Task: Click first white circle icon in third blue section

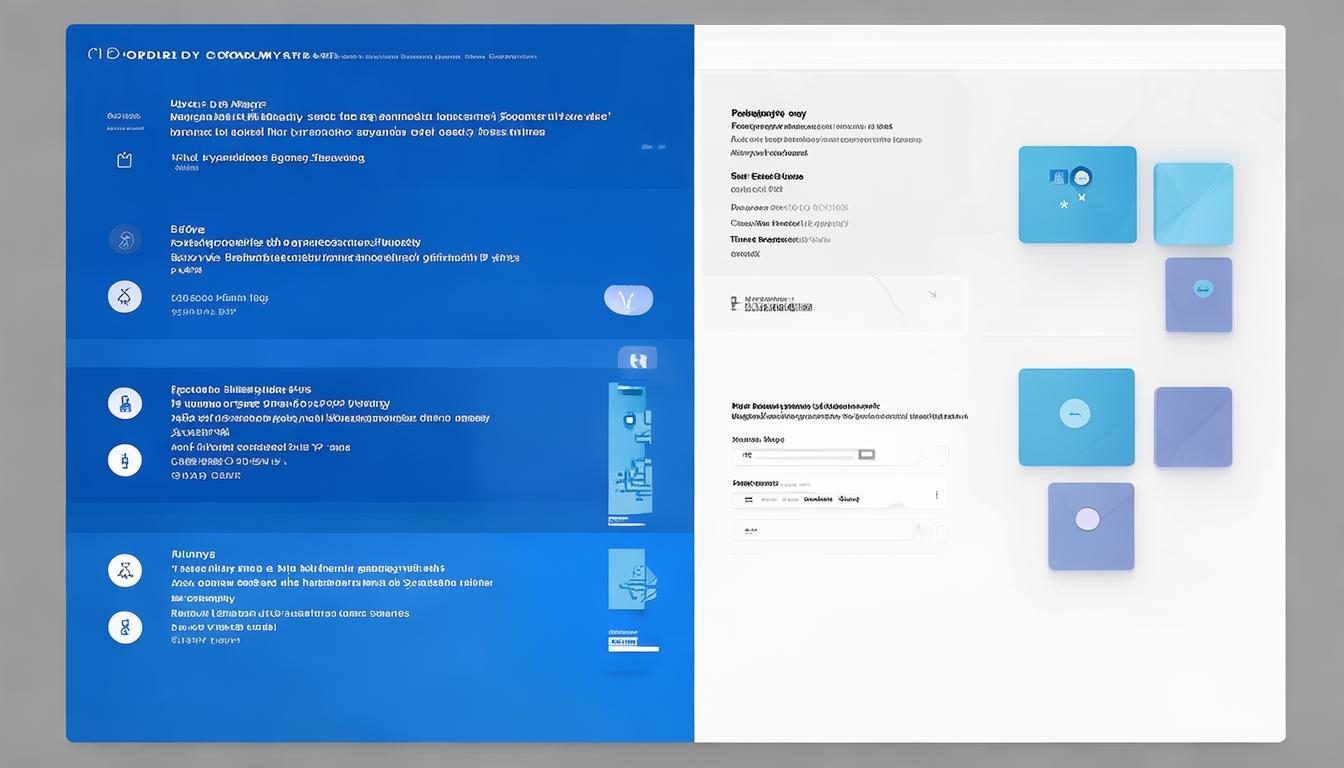Action: pyautogui.click(x=125, y=403)
